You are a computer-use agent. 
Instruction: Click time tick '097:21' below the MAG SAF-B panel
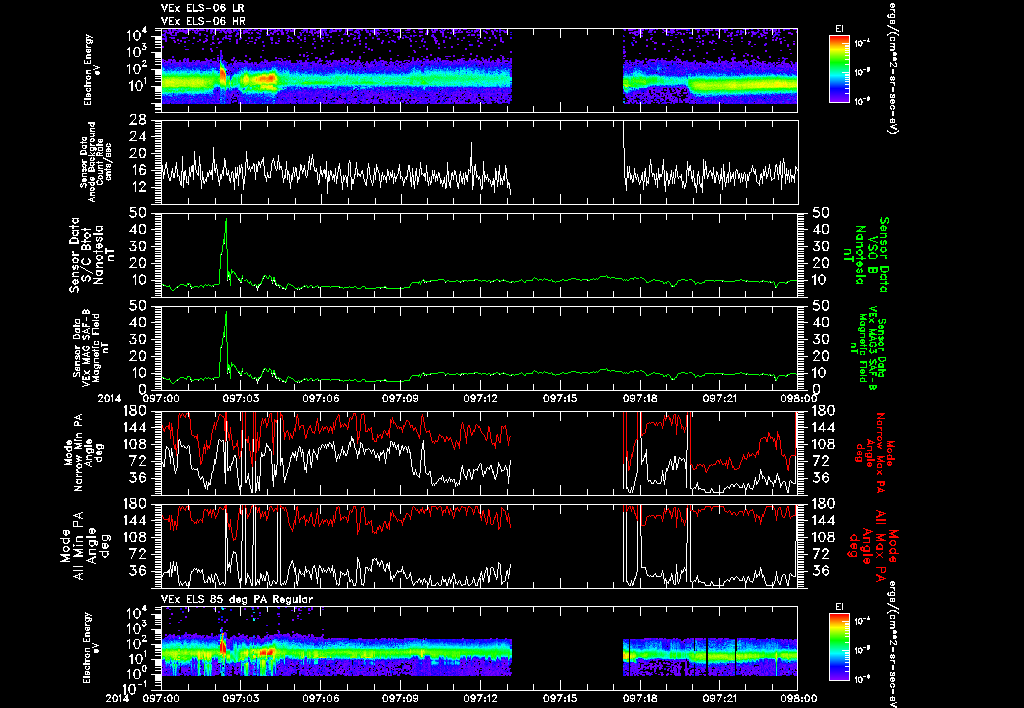tap(720, 398)
